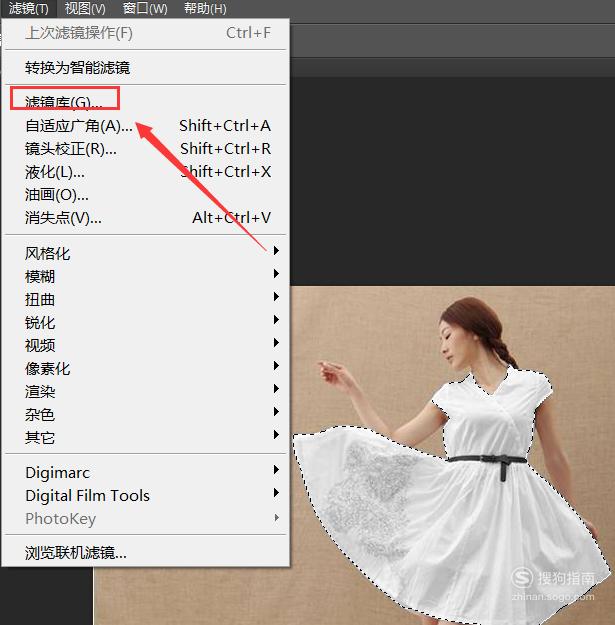Expand the 模糊 blur submenu

(145, 277)
